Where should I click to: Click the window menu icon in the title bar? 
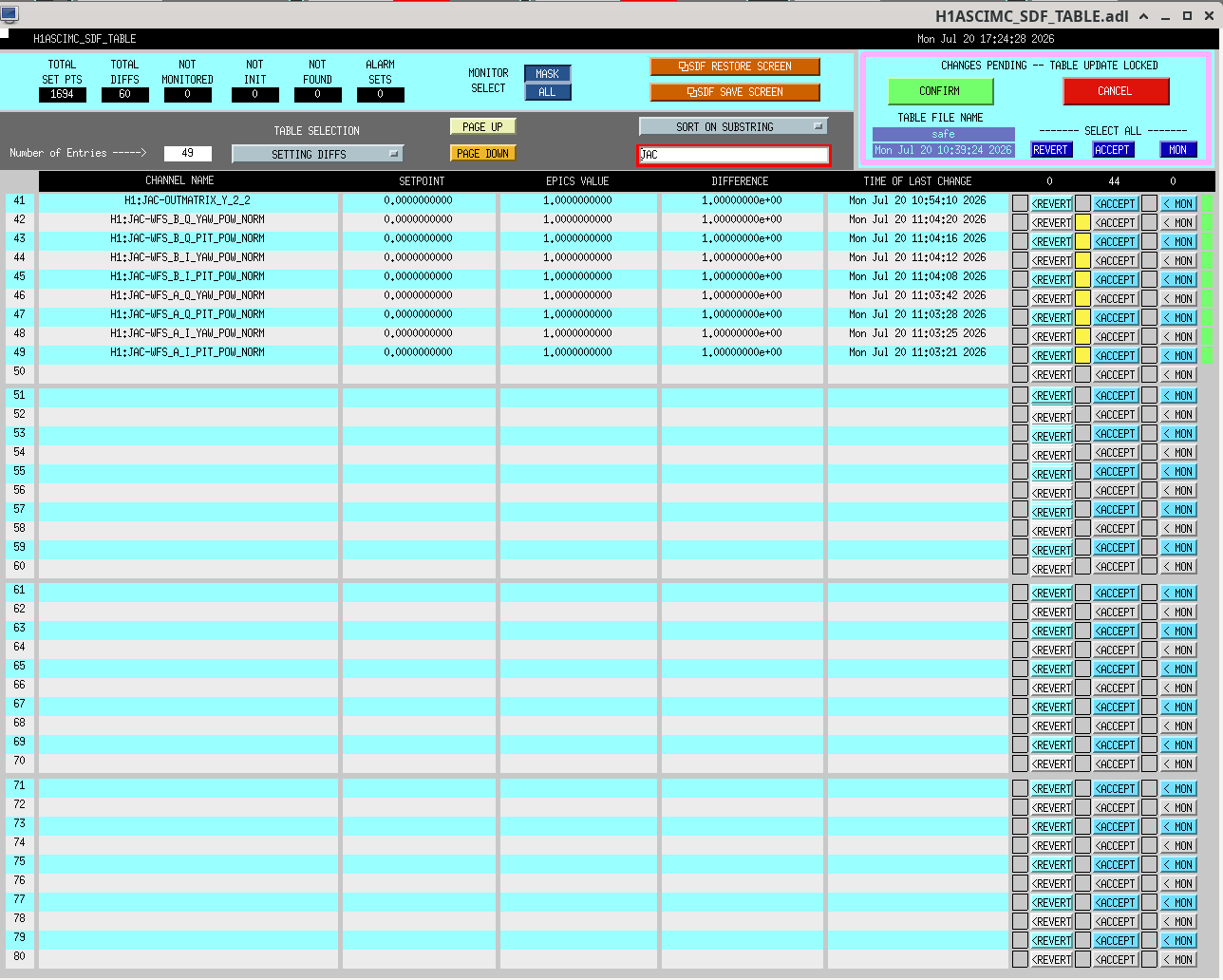[9, 15]
